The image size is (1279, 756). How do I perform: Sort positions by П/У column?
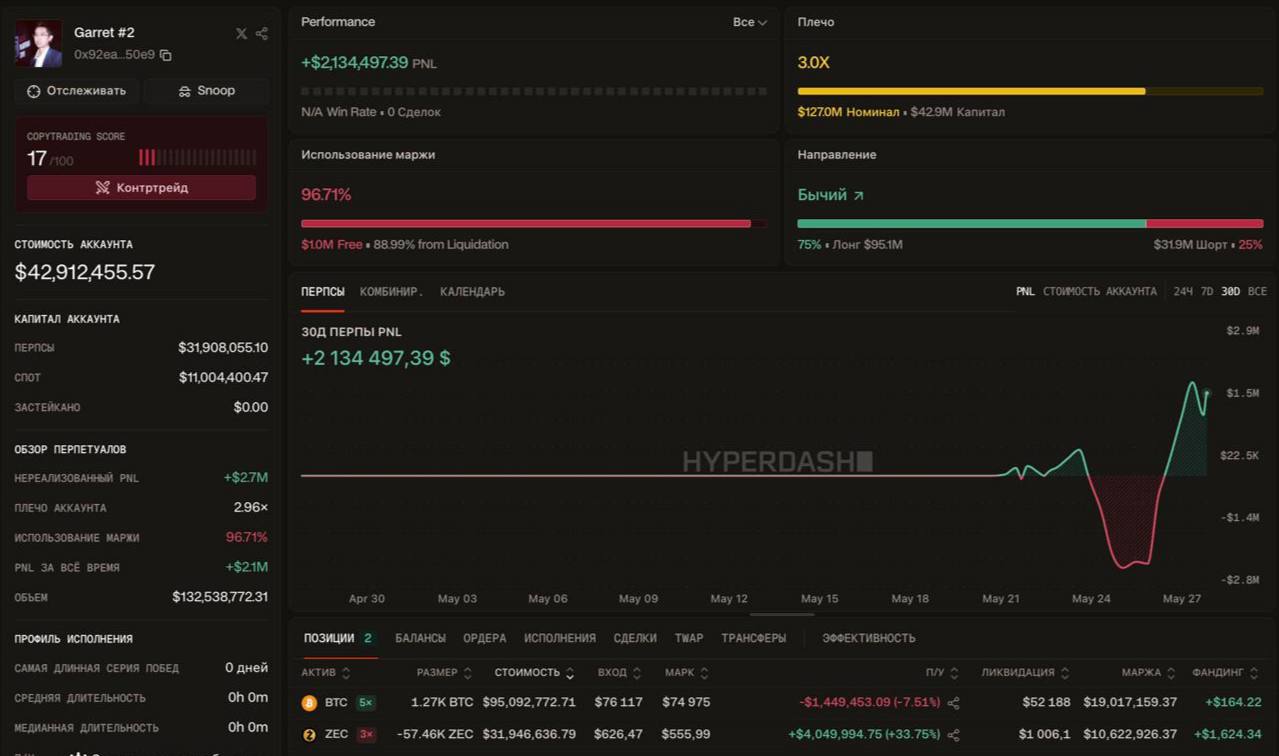942,673
